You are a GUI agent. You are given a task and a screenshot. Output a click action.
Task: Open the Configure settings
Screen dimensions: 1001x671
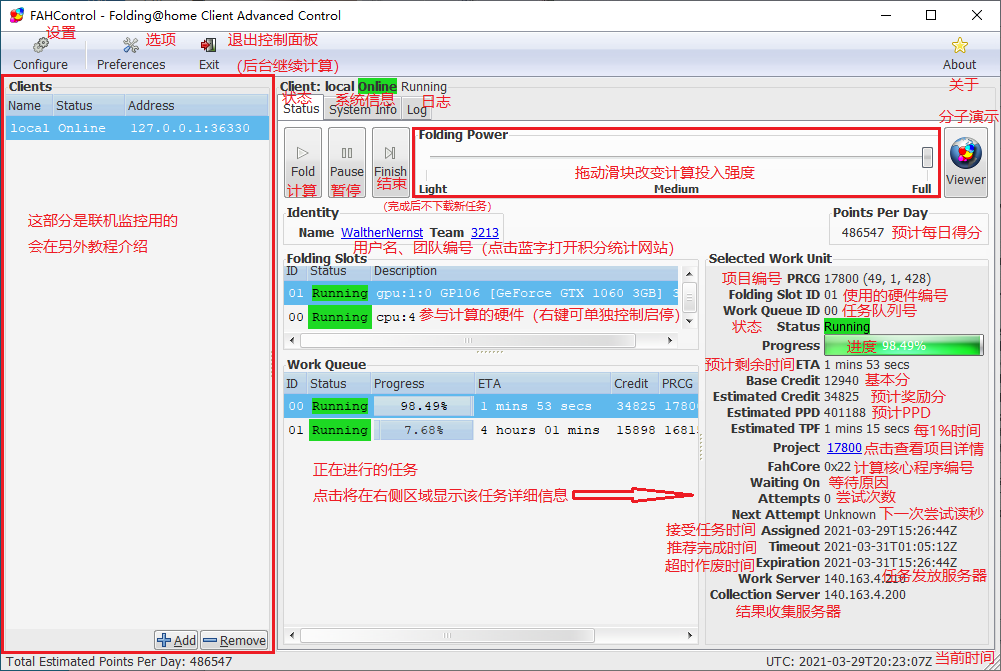[x=40, y=54]
